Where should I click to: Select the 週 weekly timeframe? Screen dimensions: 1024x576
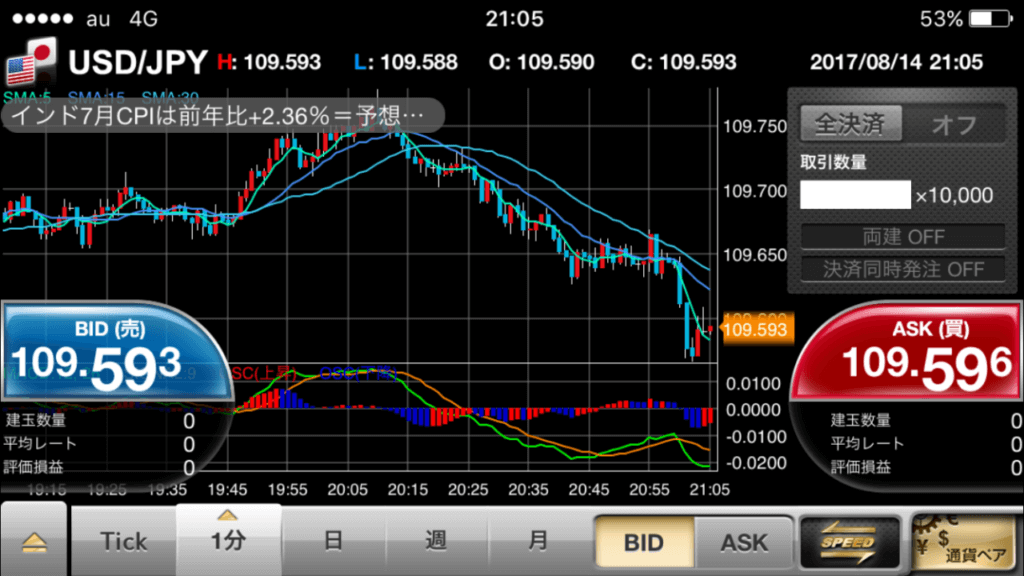point(436,541)
